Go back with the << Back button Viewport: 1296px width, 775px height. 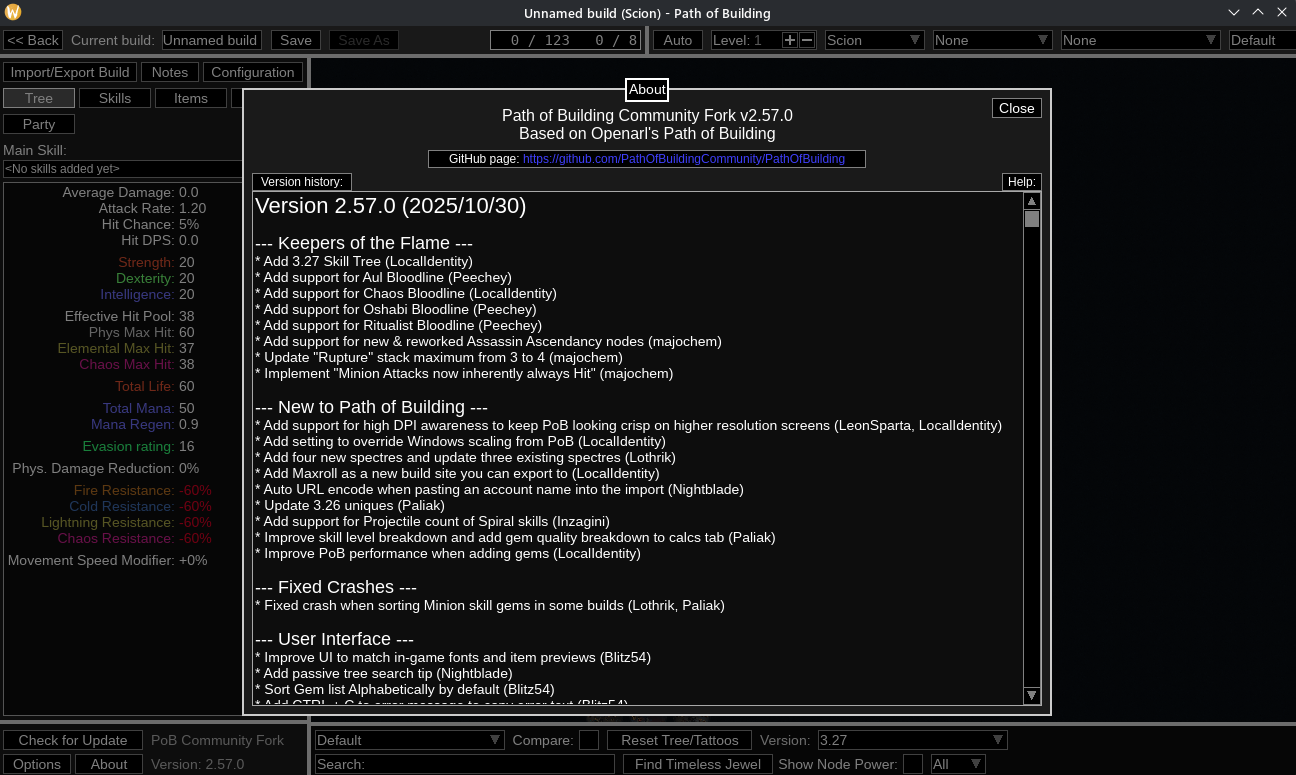(x=33, y=40)
